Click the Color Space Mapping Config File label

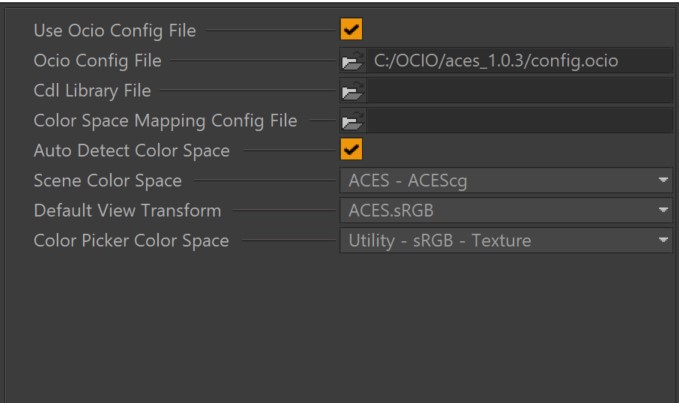(165, 121)
